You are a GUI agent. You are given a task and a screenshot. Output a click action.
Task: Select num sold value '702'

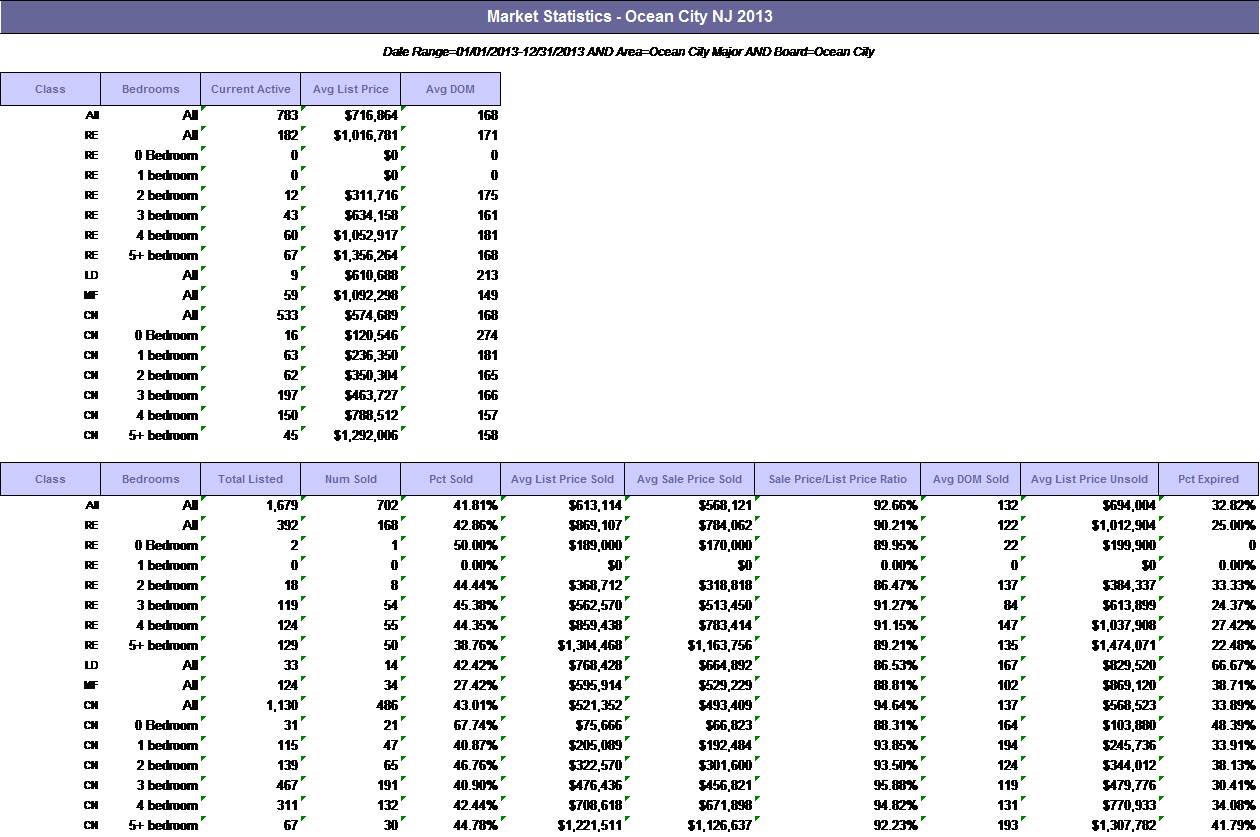pyautogui.click(x=387, y=505)
